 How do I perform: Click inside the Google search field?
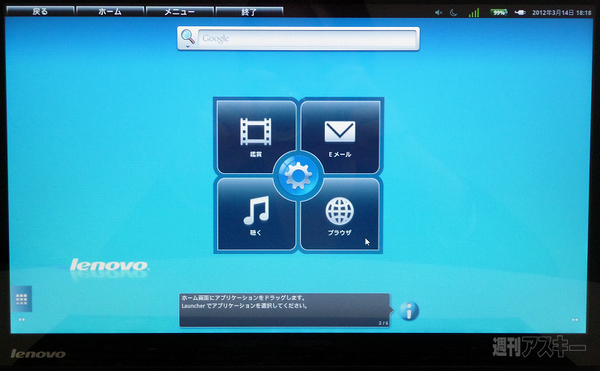pos(307,38)
